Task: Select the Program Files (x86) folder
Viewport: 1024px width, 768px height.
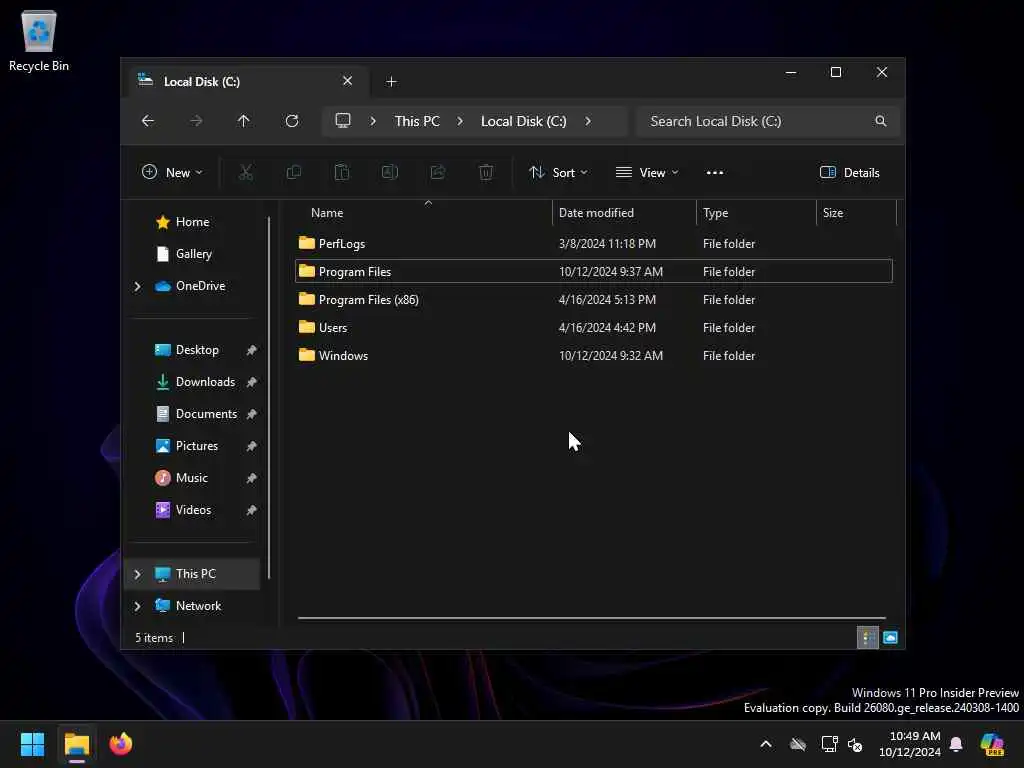Action: click(594, 300)
